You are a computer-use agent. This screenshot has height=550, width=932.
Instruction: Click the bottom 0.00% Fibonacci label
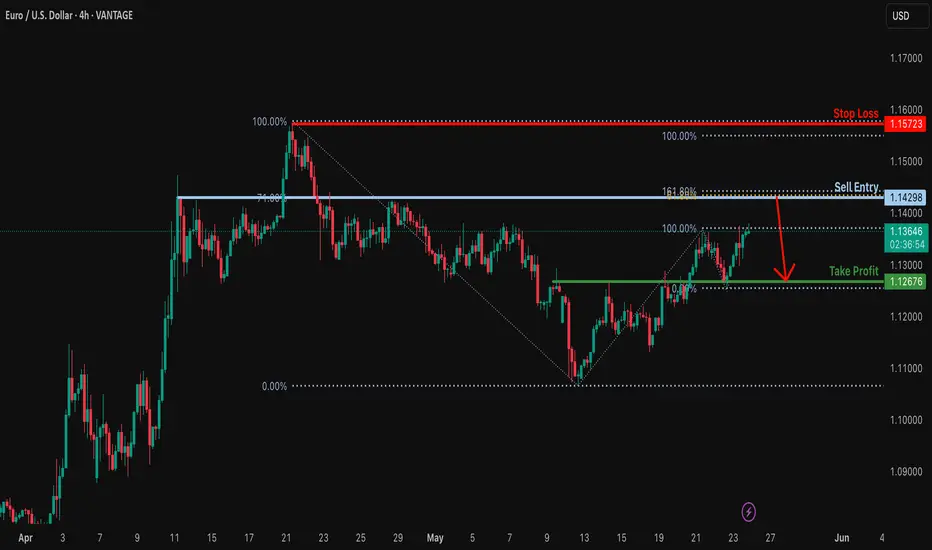274,386
